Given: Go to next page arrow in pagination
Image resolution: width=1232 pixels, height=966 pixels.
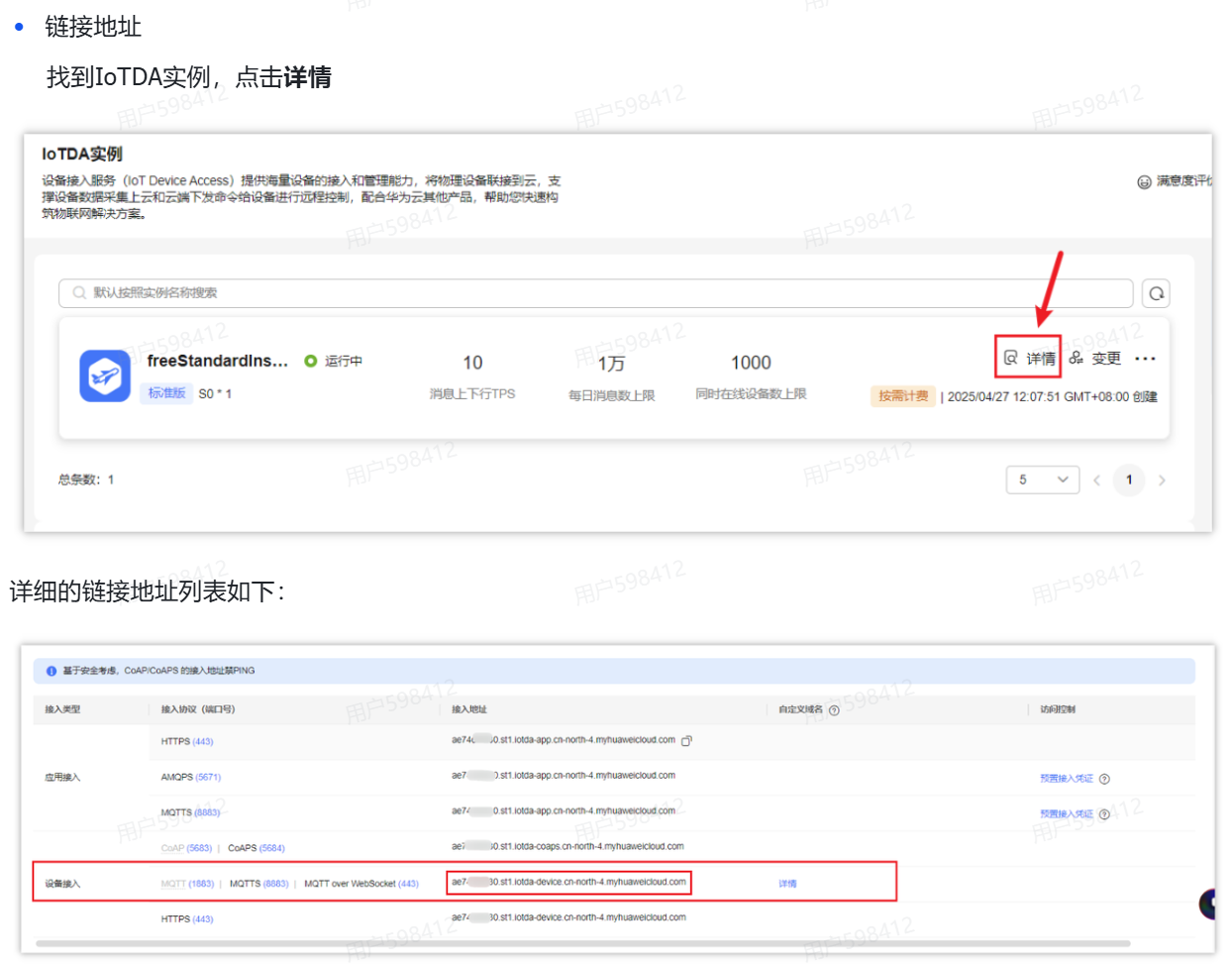Looking at the screenshot, I should tap(1162, 481).
